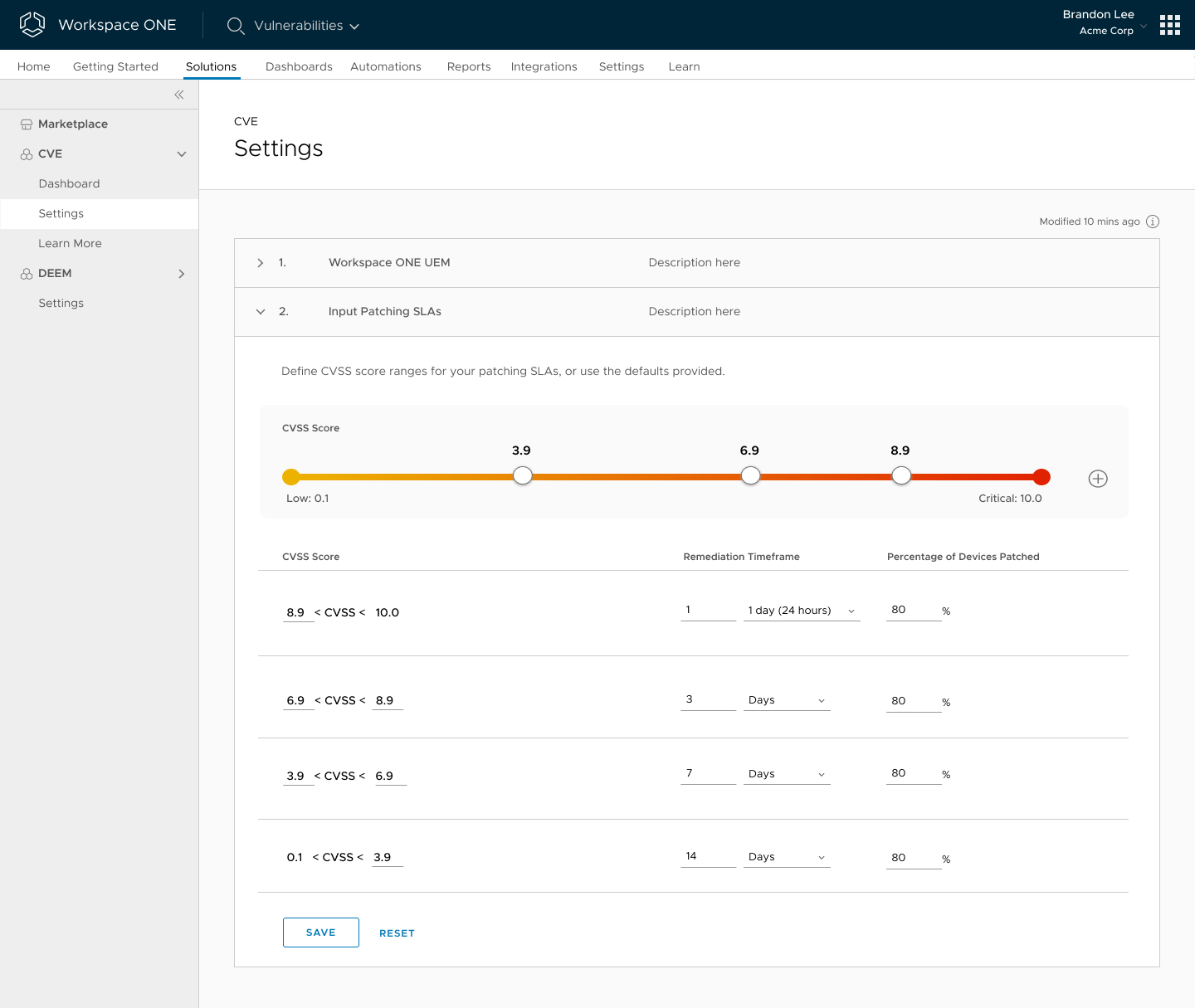The width and height of the screenshot is (1195, 1008).
Task: Edit percentage field in 8.9–10.0 row
Action: click(x=914, y=611)
